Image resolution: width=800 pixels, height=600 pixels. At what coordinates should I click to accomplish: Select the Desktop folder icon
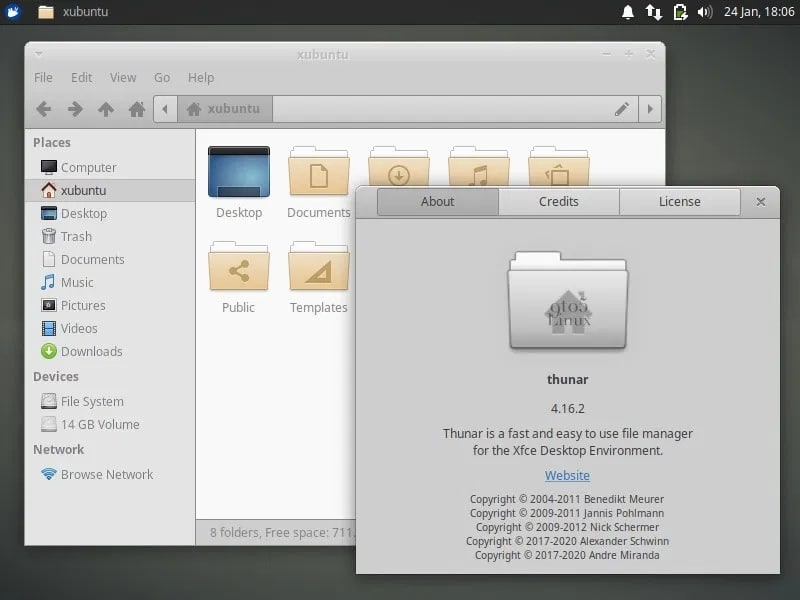point(239,172)
